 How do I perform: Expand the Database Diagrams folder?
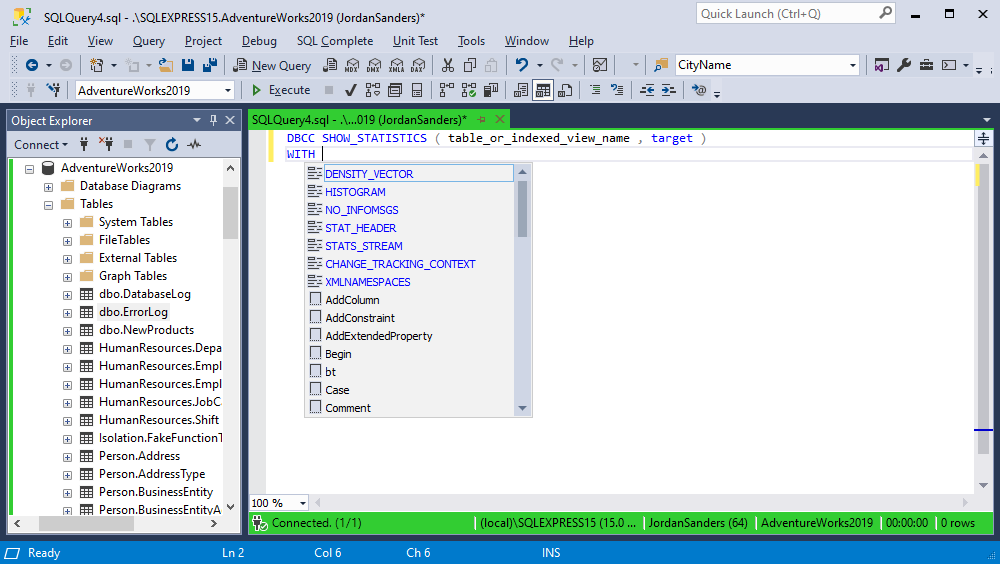[48, 187]
